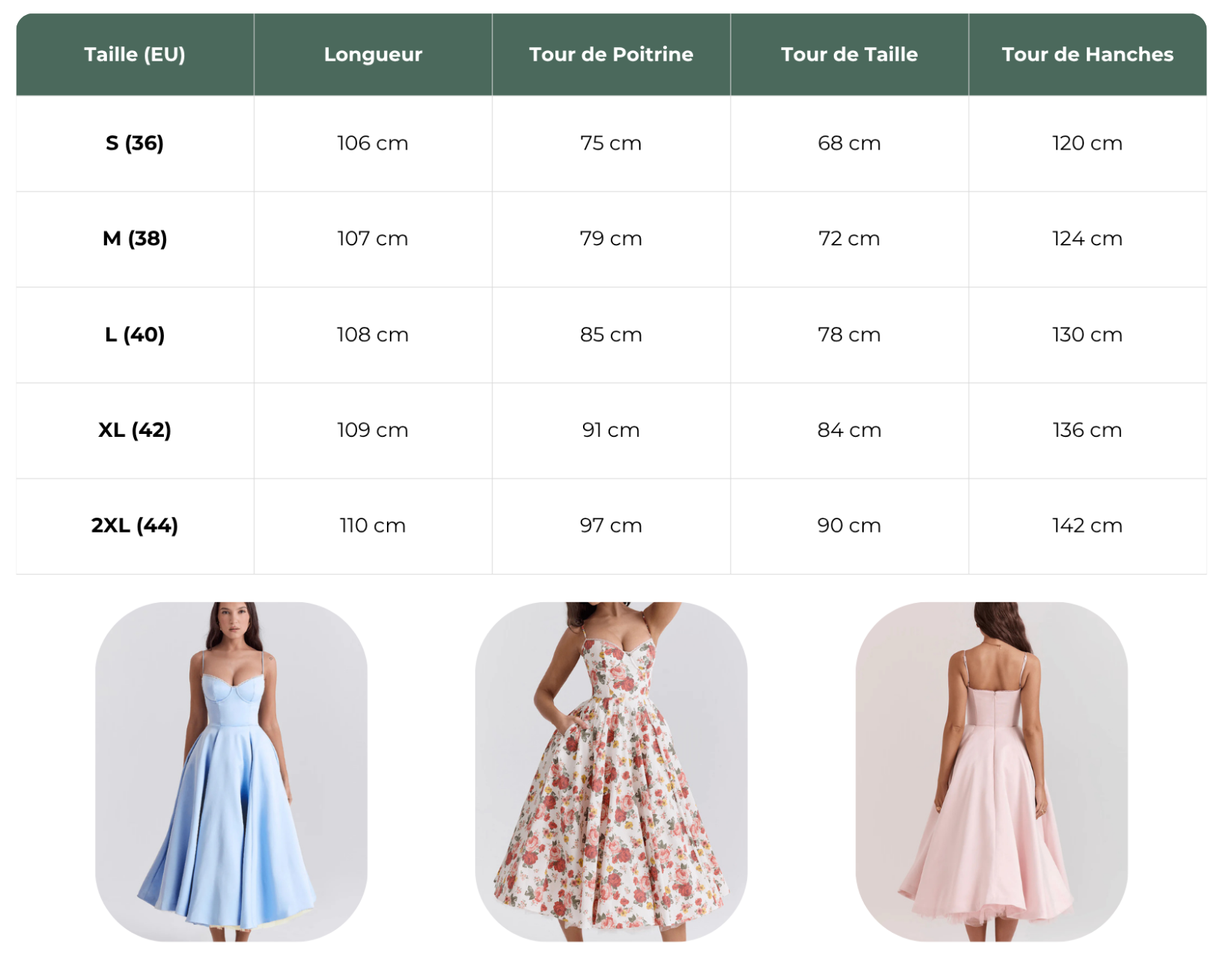Image resolution: width=1223 pixels, height=980 pixels.
Task: Click the 'Tour de Poitrine' column header
Action: (x=611, y=55)
